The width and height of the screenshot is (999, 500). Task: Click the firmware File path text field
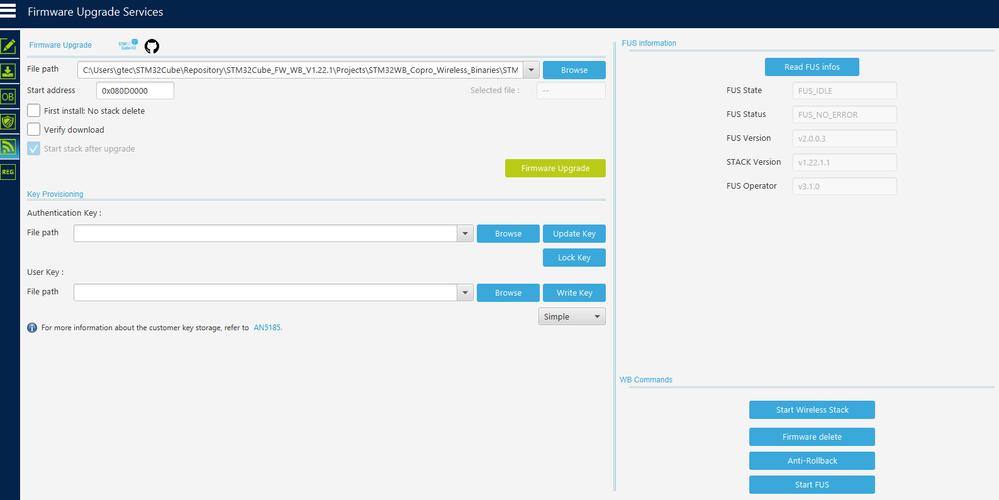[x=301, y=69]
